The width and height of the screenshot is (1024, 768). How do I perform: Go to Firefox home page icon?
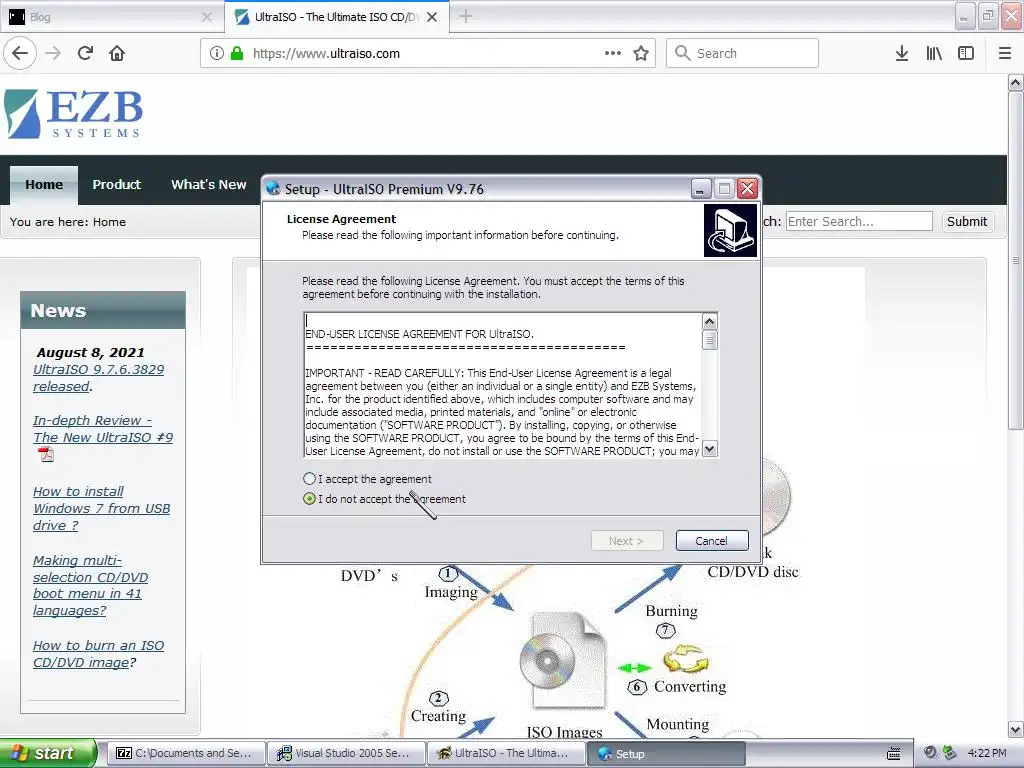[x=117, y=53]
